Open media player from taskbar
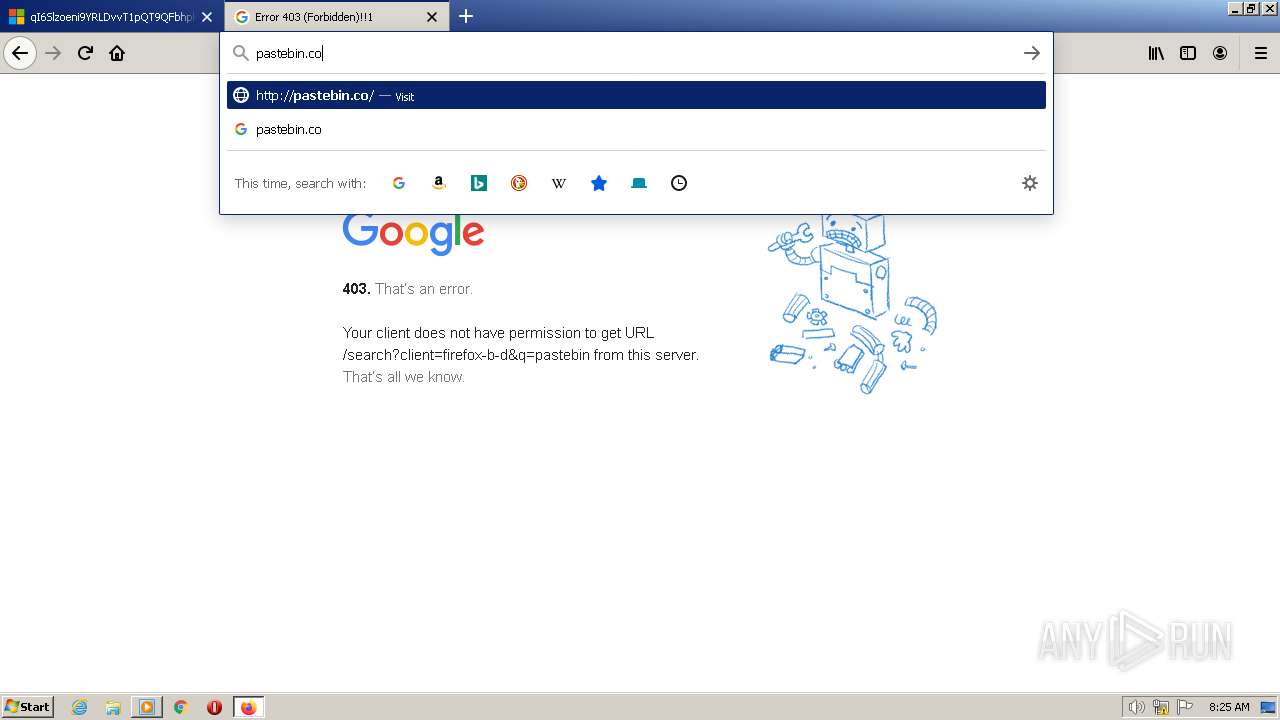 (147, 707)
